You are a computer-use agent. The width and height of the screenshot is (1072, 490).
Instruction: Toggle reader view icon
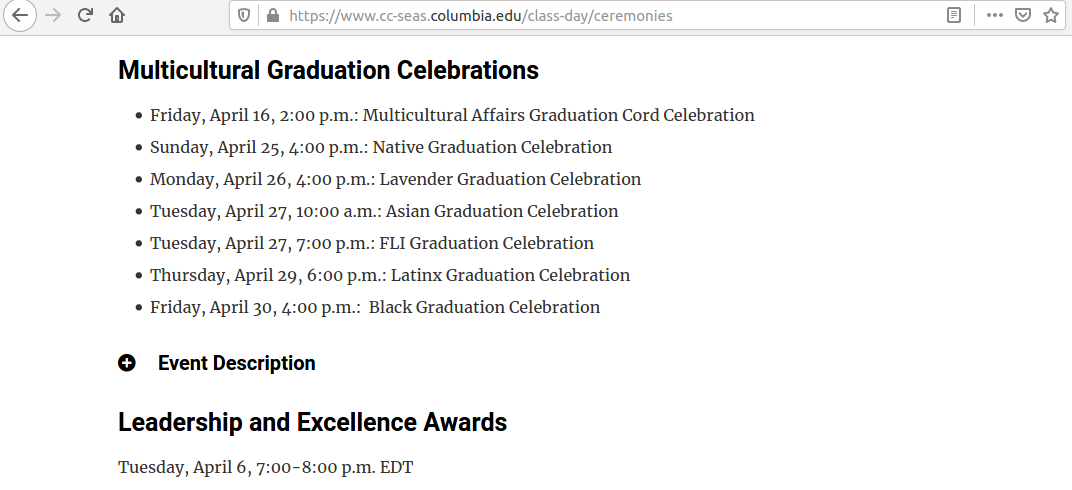tap(954, 15)
